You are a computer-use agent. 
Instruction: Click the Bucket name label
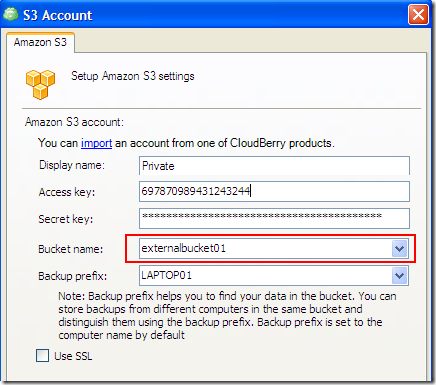(x=71, y=249)
